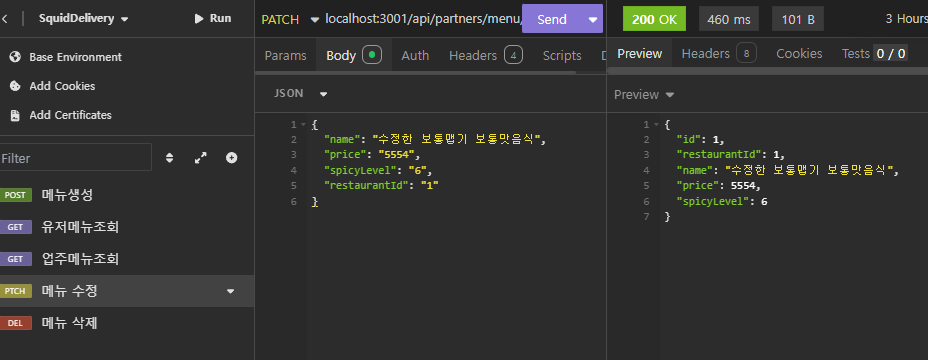Click the "restaurantId": "1" request body line
The image size is (928, 360).
(382, 186)
